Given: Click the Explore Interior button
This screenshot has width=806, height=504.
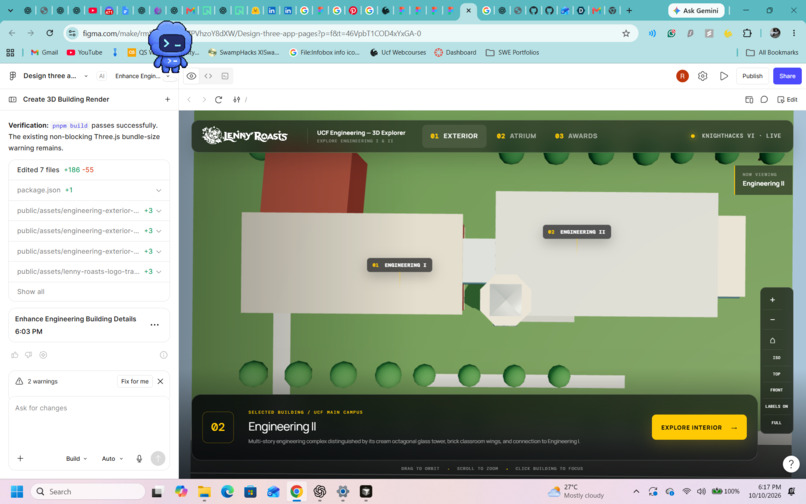Looking at the screenshot, I should 699,427.
